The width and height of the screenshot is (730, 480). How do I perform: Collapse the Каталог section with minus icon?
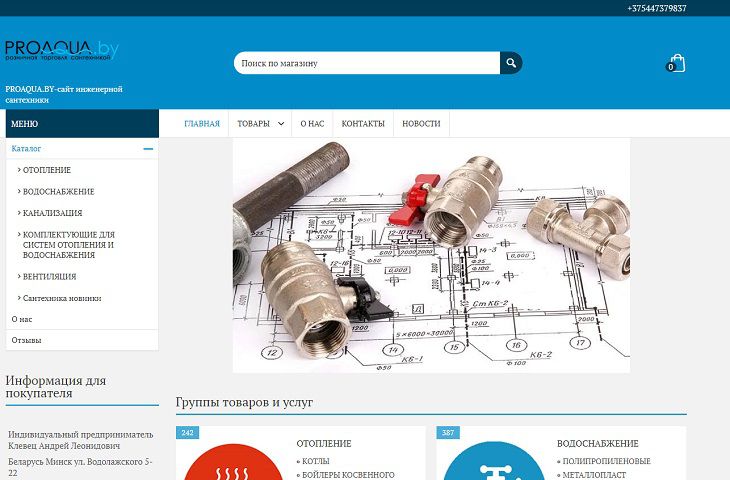148,149
